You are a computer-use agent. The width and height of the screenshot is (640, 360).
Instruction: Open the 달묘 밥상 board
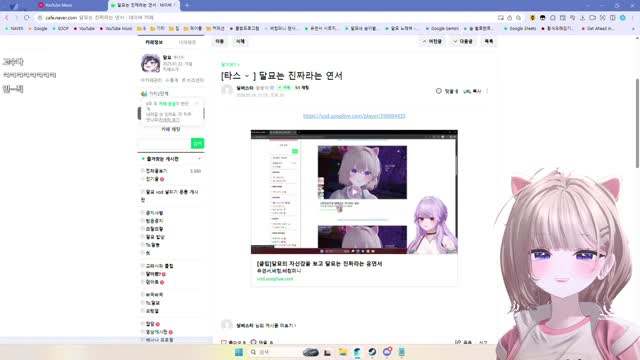coord(155,237)
